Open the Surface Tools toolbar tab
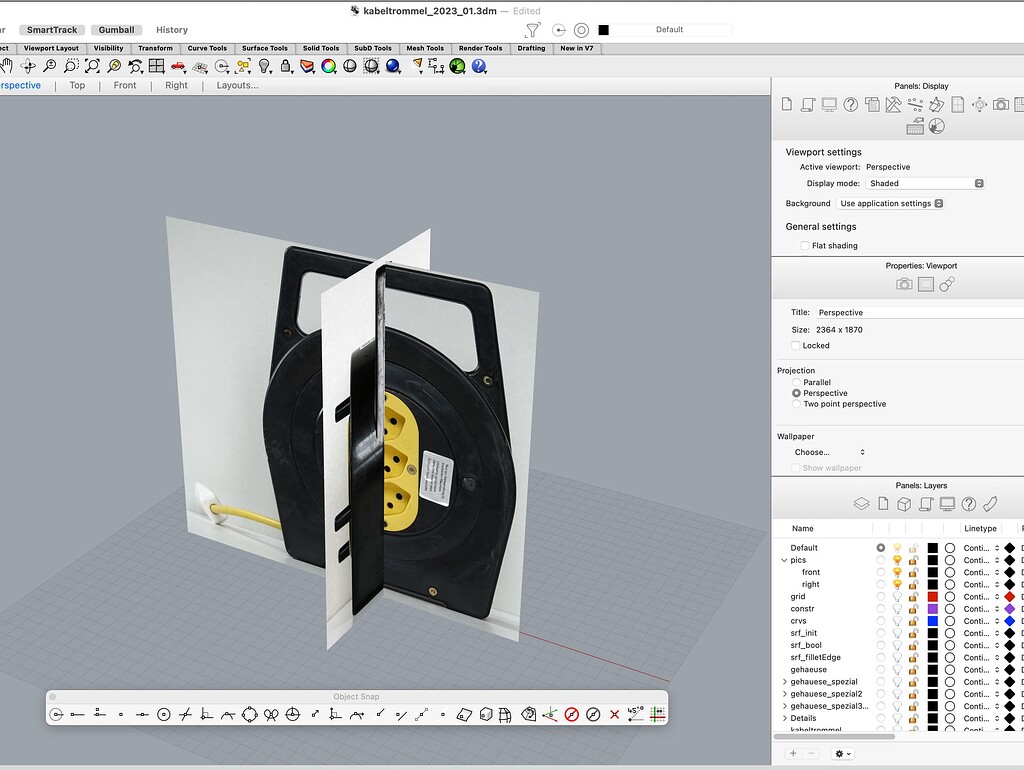 point(264,48)
